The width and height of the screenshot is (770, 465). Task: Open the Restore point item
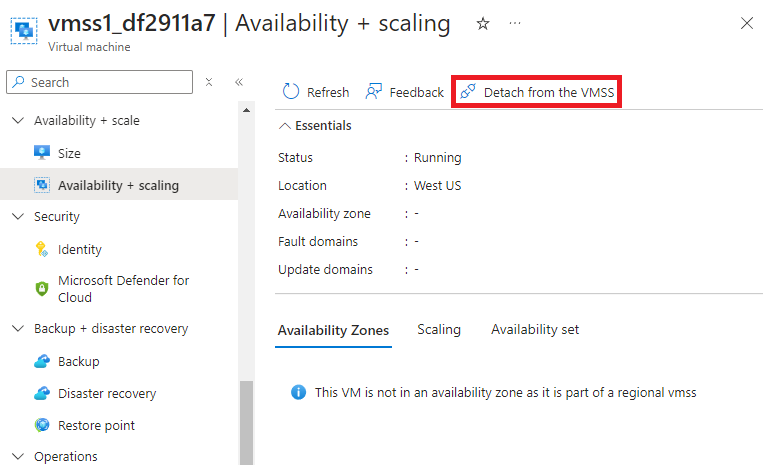(96, 425)
